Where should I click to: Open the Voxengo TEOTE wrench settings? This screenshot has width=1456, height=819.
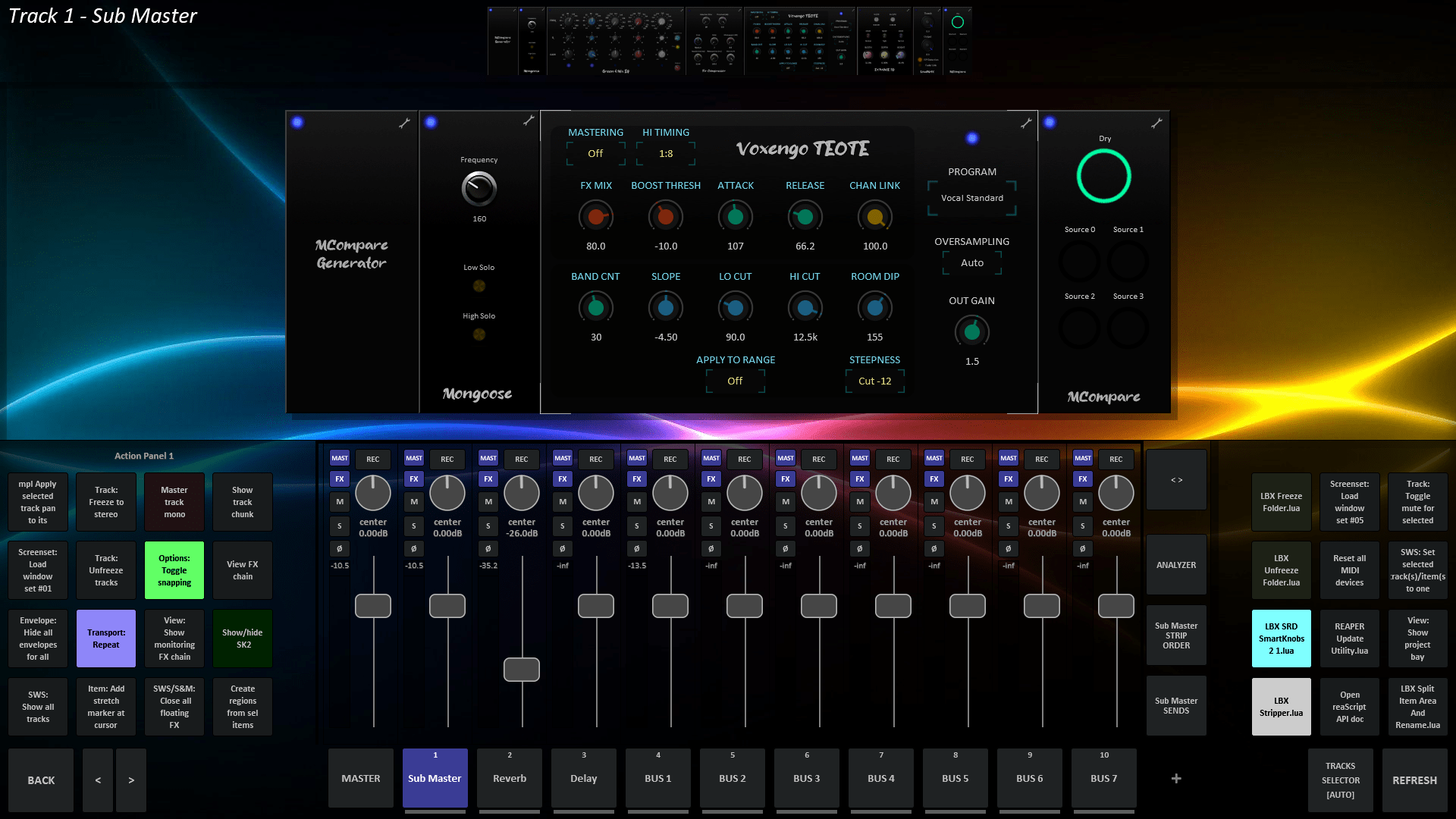tap(1026, 123)
